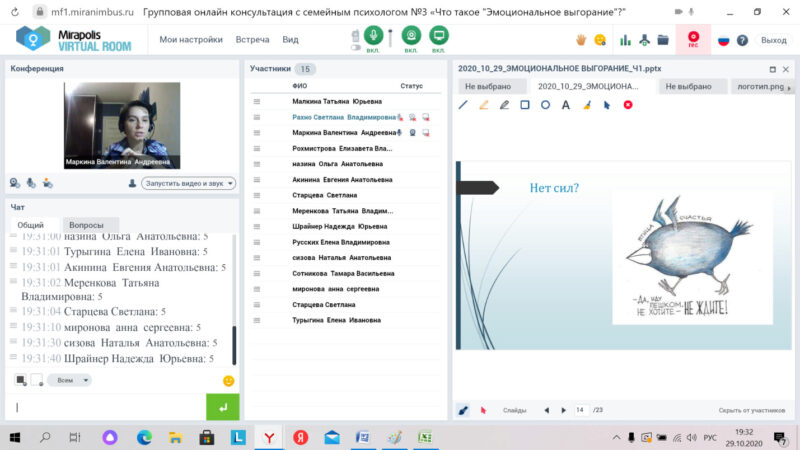Click the chat message input field

pyautogui.click(x=106, y=407)
